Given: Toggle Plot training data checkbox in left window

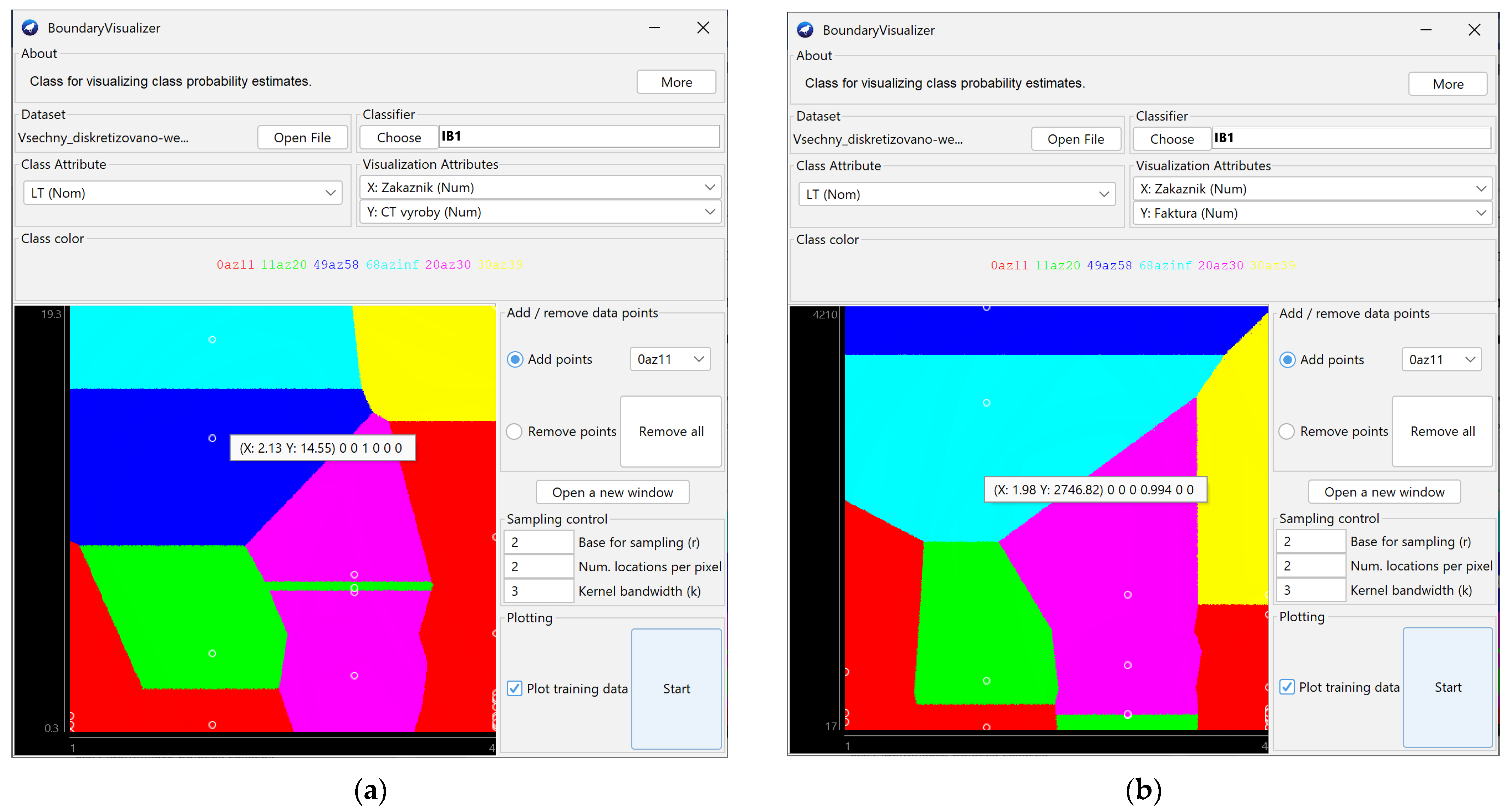Looking at the screenshot, I should pyautogui.click(x=515, y=688).
